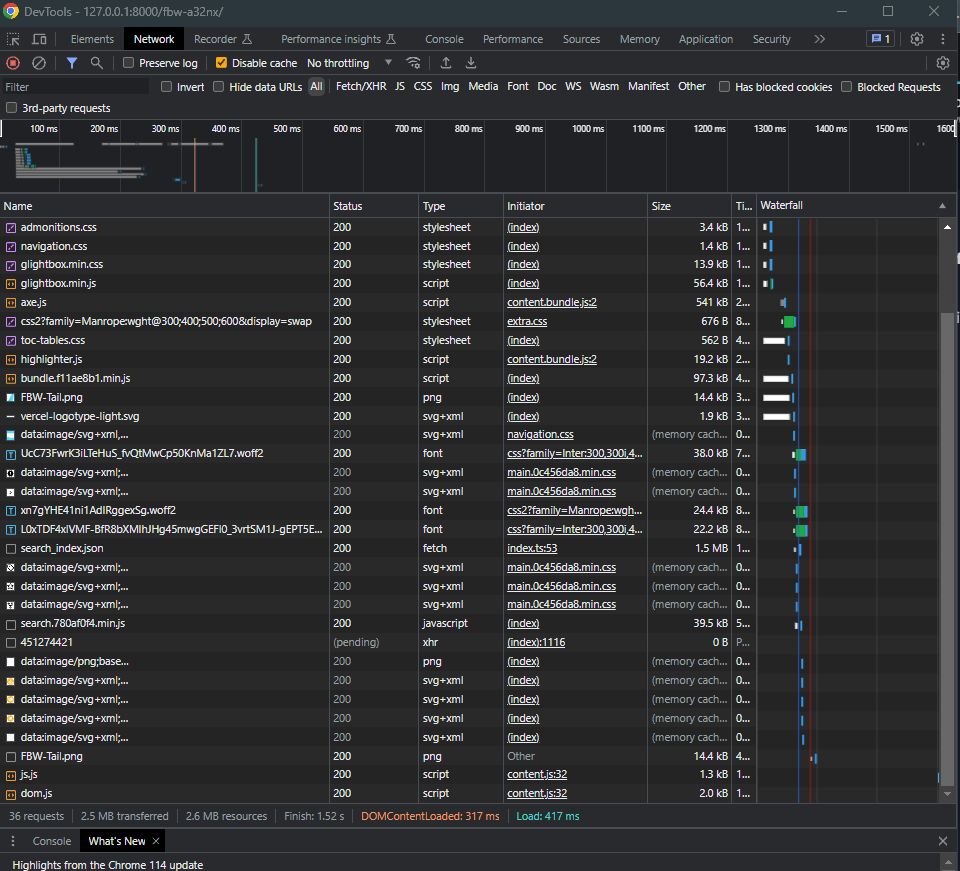960x871 pixels.
Task: Click the record network log button
Action: pos(14,63)
